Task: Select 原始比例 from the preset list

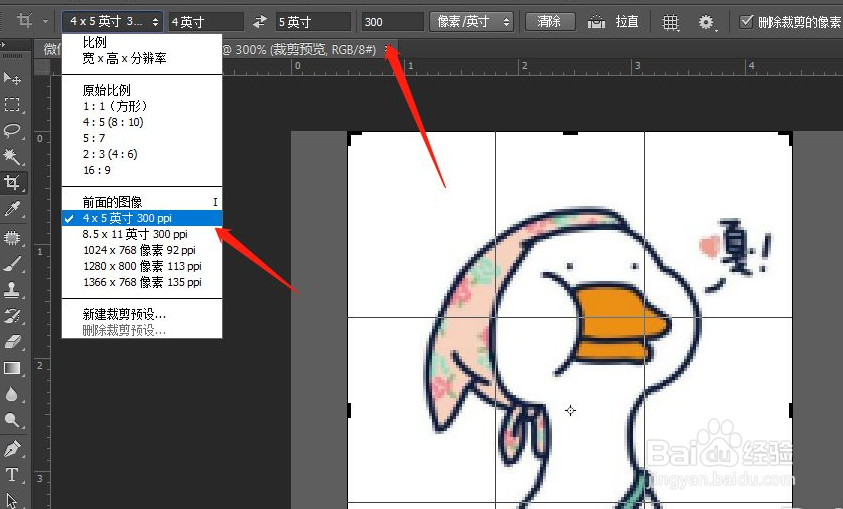Action: tap(106, 90)
